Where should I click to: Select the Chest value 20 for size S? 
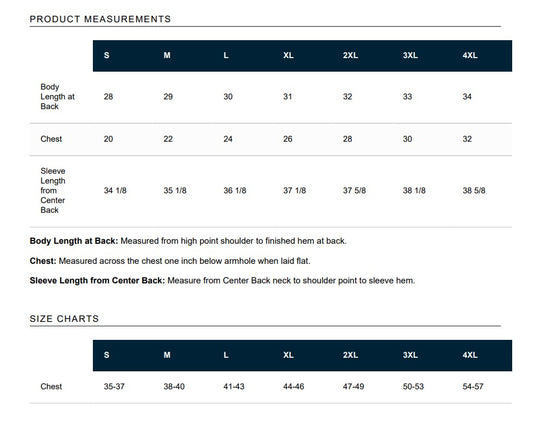coord(108,139)
